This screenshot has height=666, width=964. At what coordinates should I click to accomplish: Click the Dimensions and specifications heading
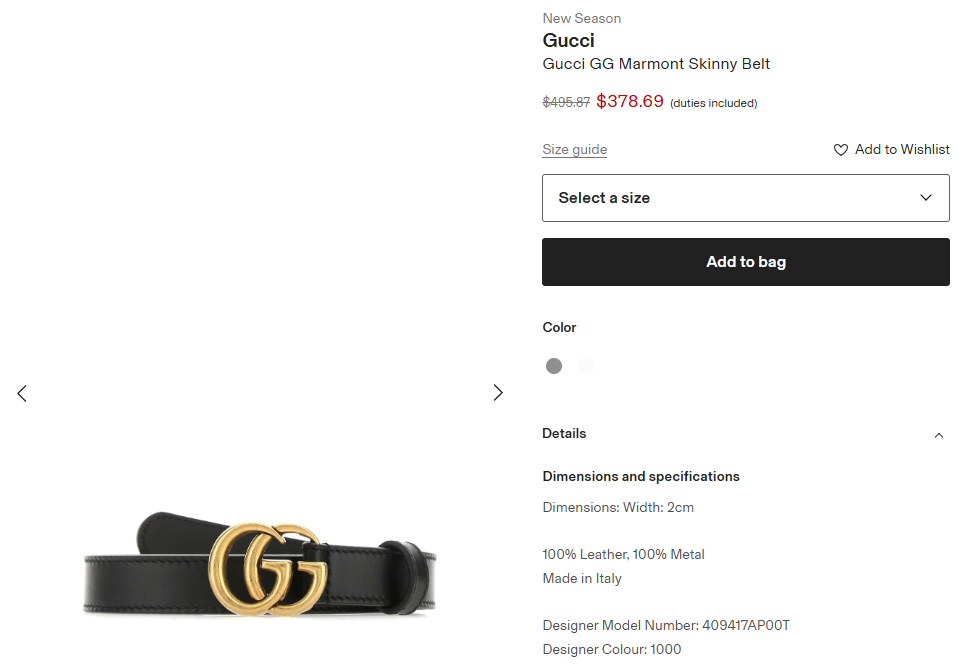(641, 477)
